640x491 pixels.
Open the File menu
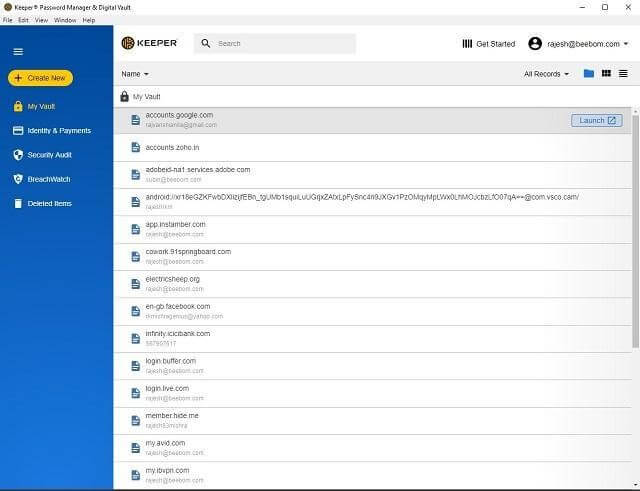[7, 20]
